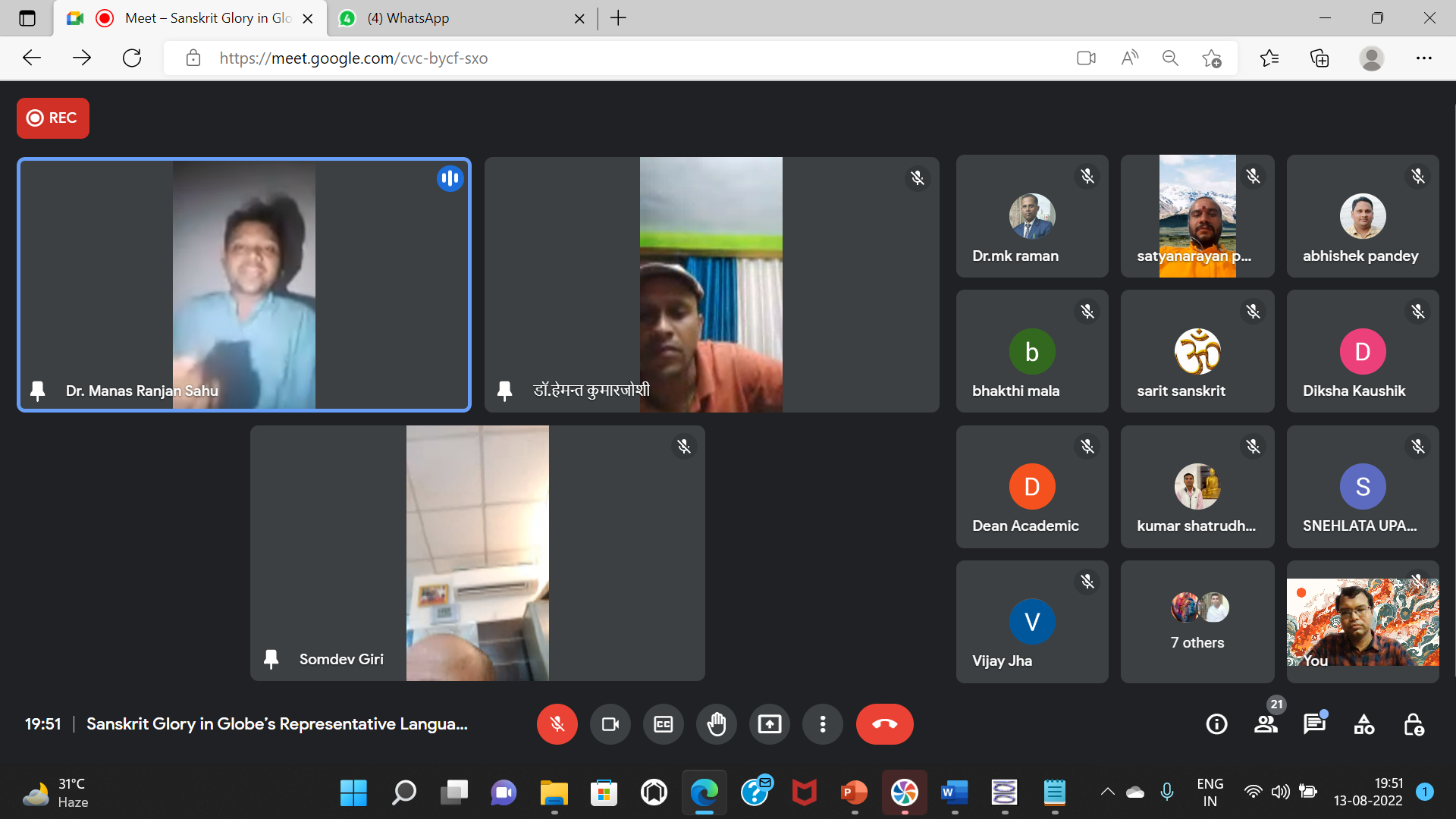
Task: Open the Activities panel icon
Action: [x=1363, y=724]
